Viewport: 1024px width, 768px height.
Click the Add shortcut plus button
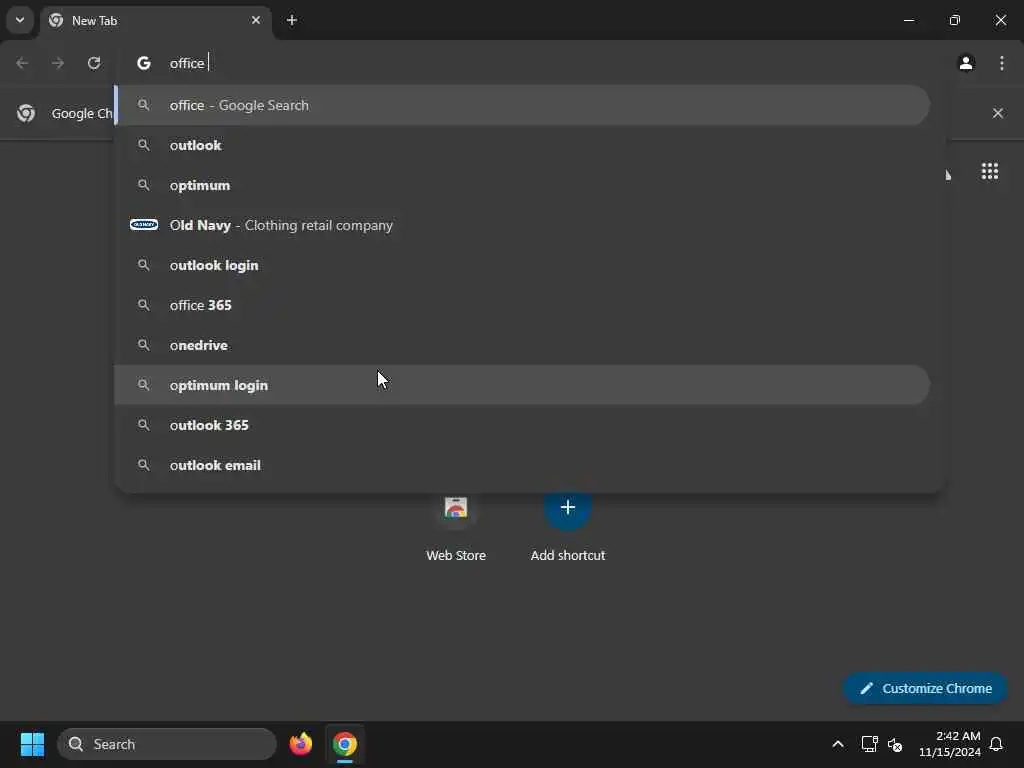568,507
